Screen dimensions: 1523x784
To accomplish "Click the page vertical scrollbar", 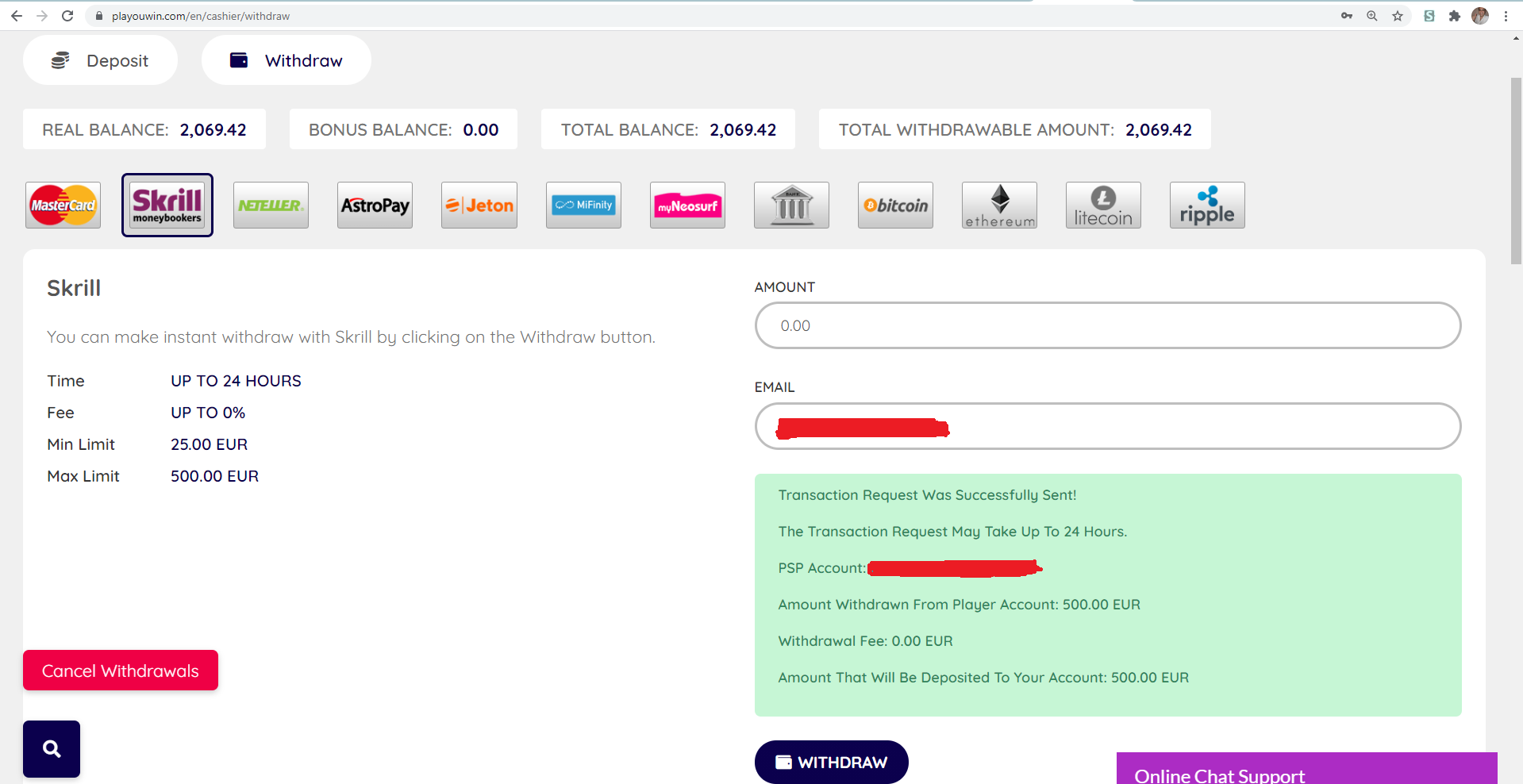I will [1517, 171].
